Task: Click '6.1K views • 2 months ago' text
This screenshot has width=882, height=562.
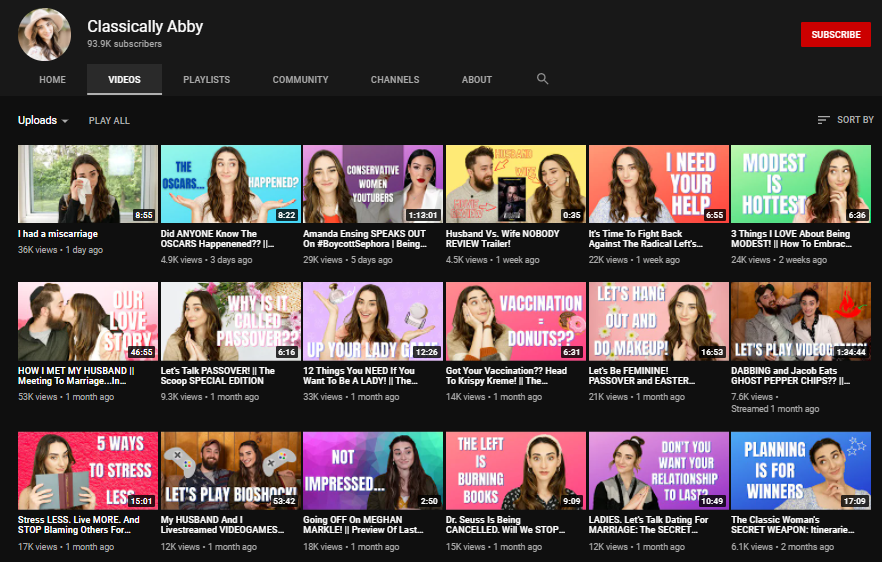Action: [x=782, y=546]
